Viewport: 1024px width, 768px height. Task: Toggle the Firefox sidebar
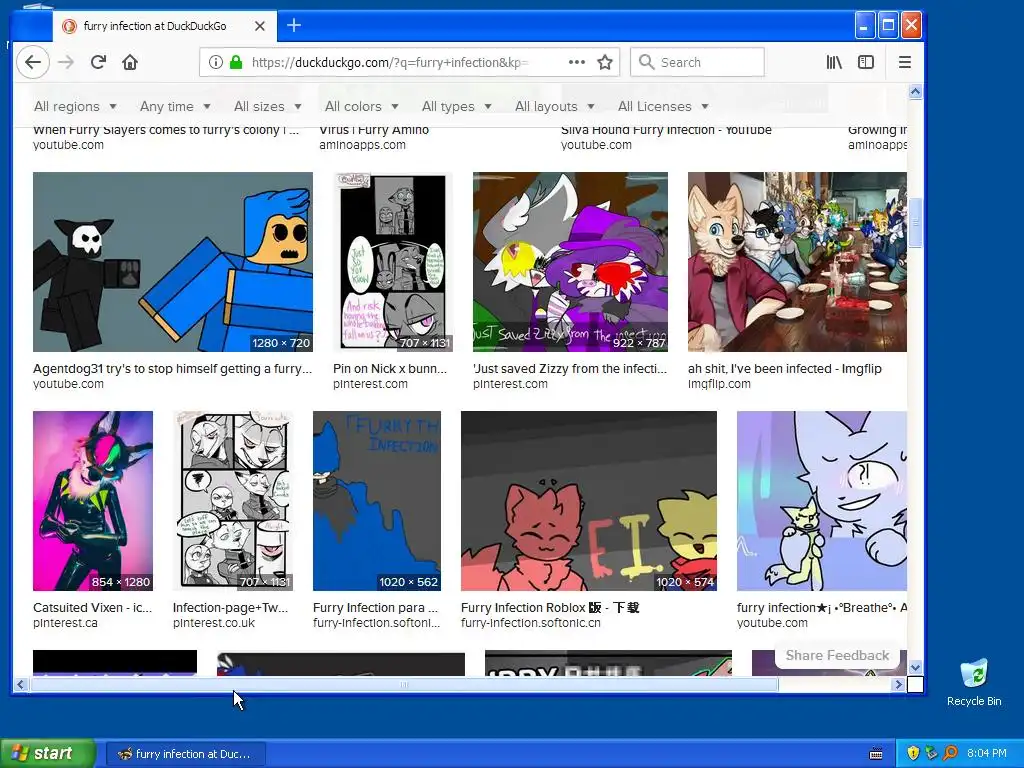866,62
